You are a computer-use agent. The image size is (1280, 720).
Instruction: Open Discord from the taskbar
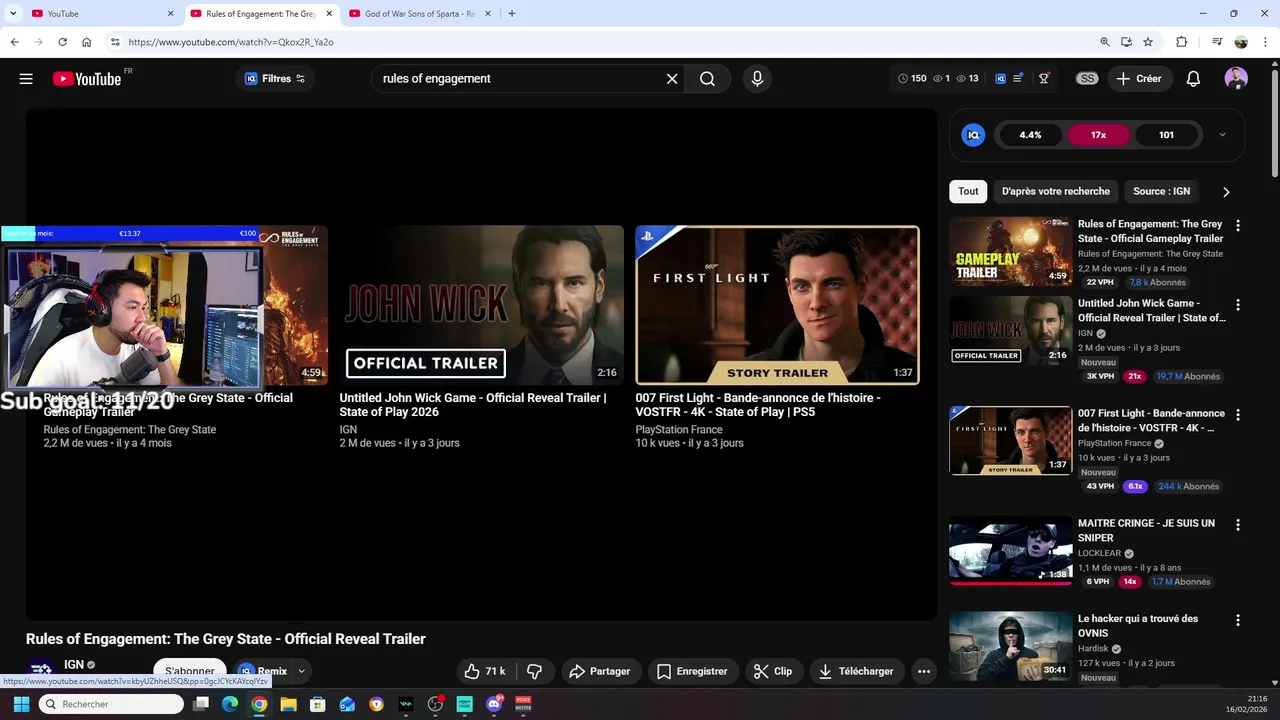[494, 704]
